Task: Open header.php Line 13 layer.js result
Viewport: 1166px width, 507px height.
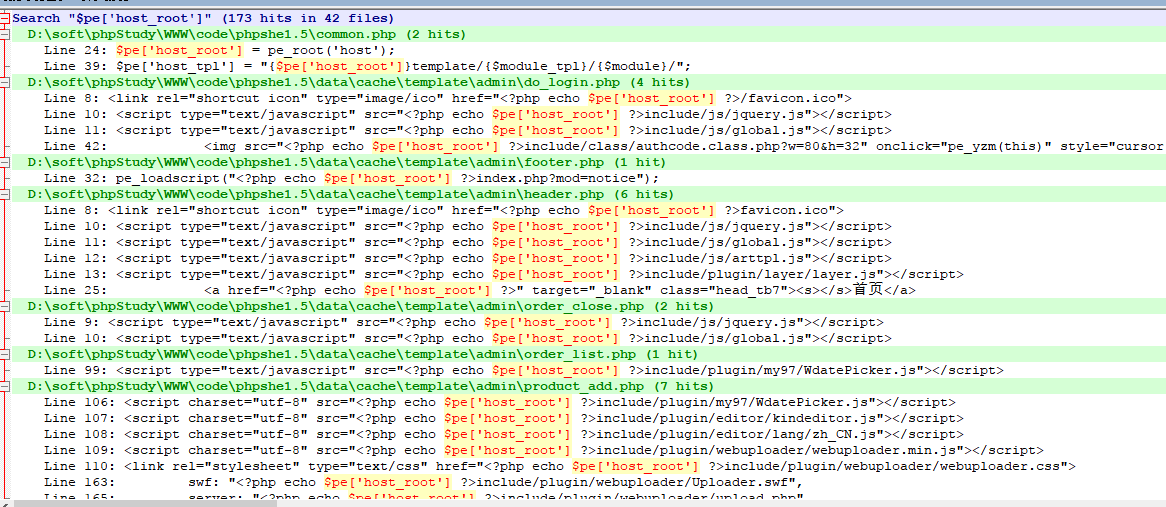Action: pos(503,274)
